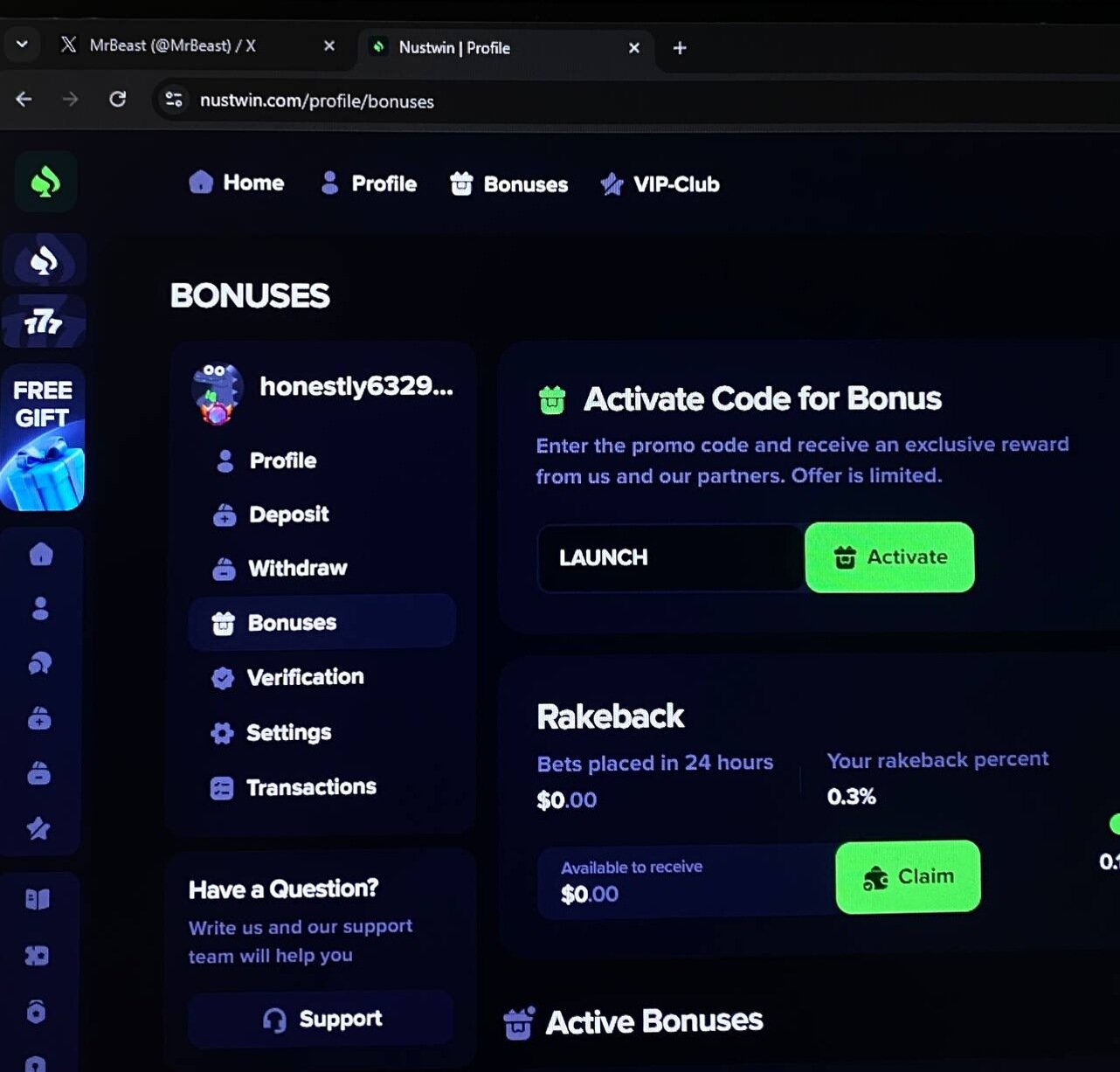Click the ticket-with-star icon in sidebar

(37, 955)
